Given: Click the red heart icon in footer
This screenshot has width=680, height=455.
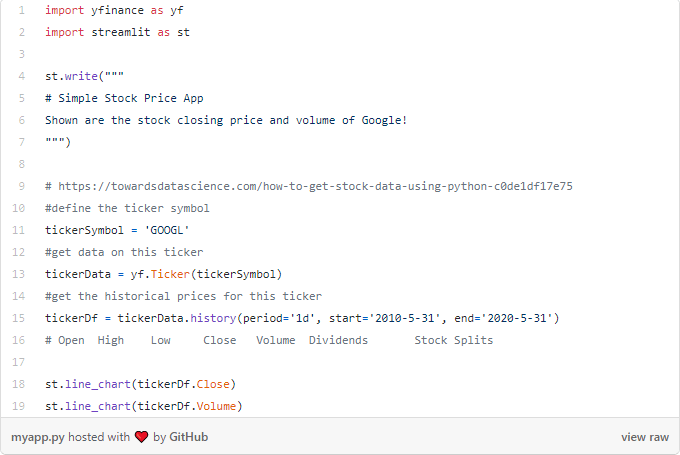Looking at the screenshot, I should pos(141,437).
